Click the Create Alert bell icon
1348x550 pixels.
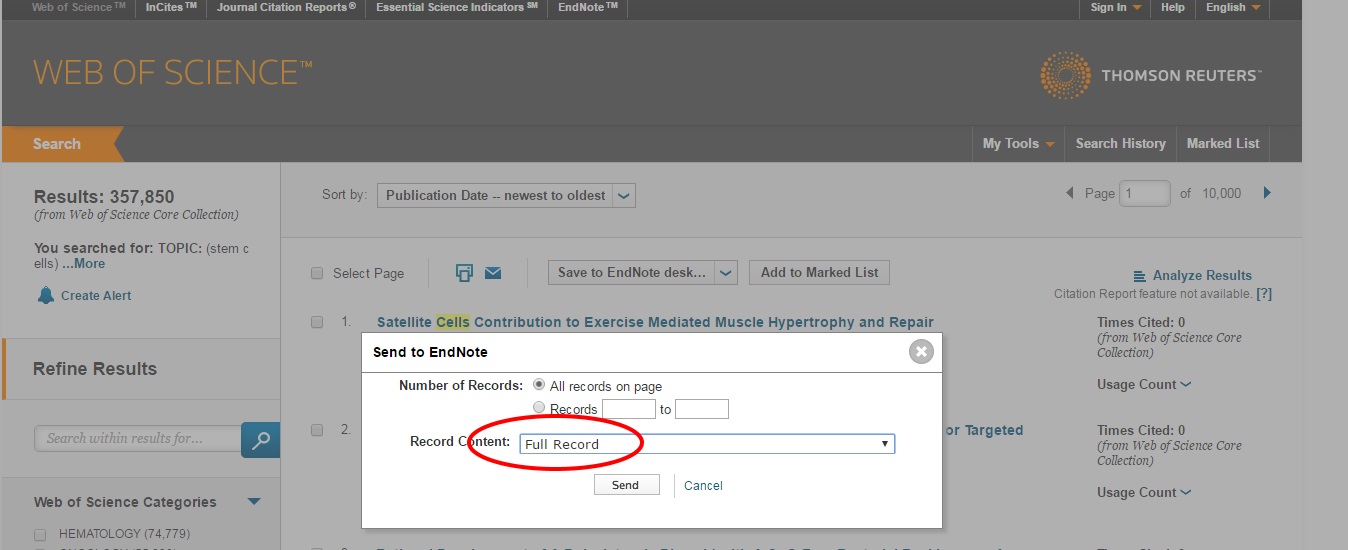(x=45, y=295)
